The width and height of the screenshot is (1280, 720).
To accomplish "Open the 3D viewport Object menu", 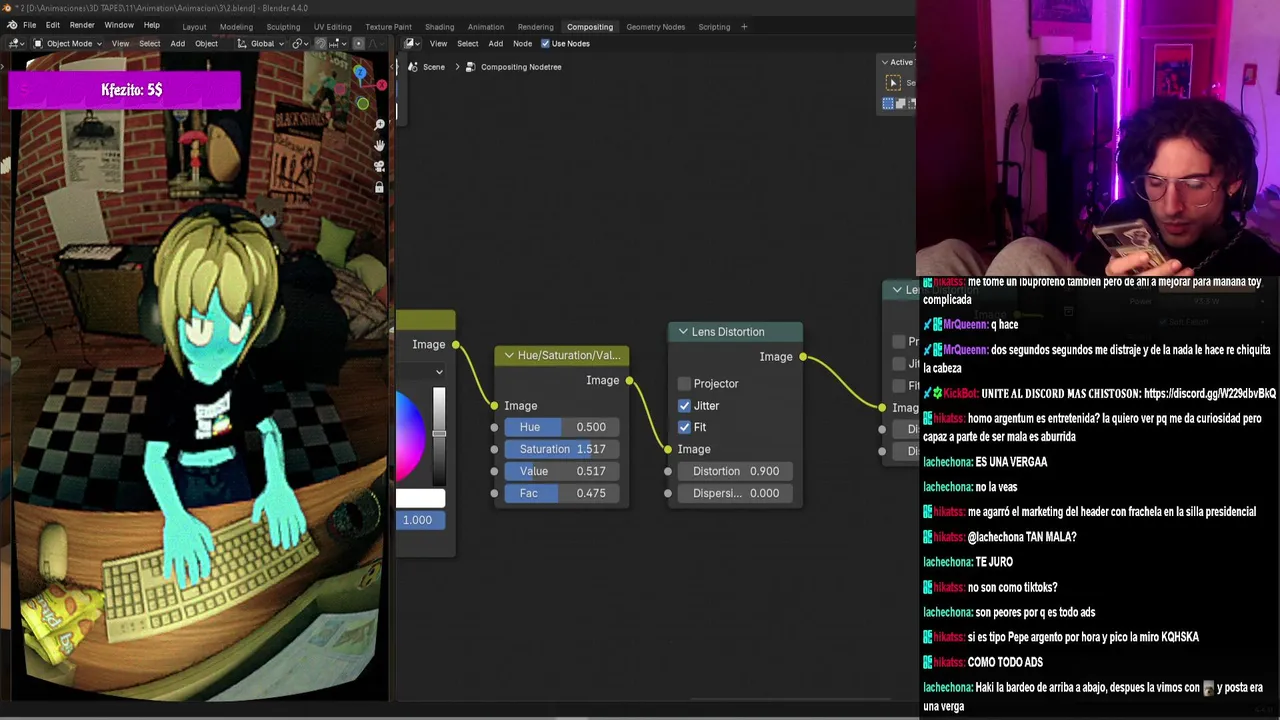I will tap(206, 44).
